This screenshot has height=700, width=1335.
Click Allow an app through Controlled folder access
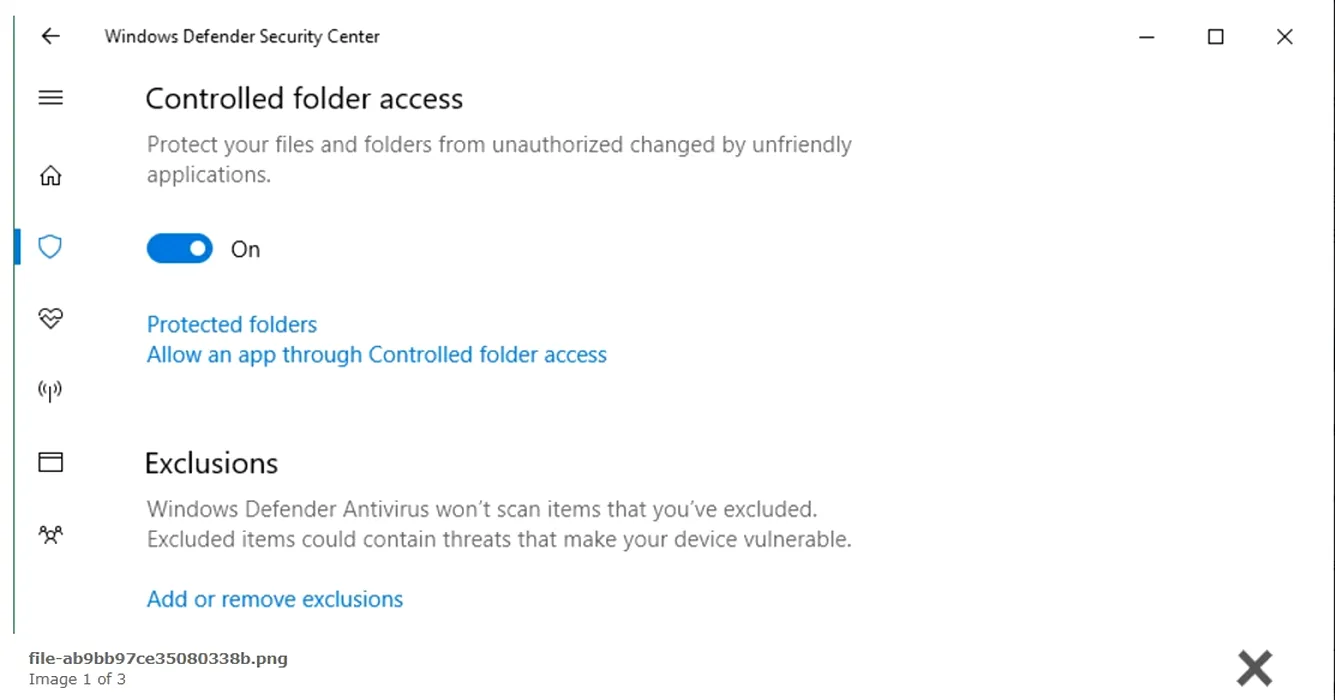point(377,355)
